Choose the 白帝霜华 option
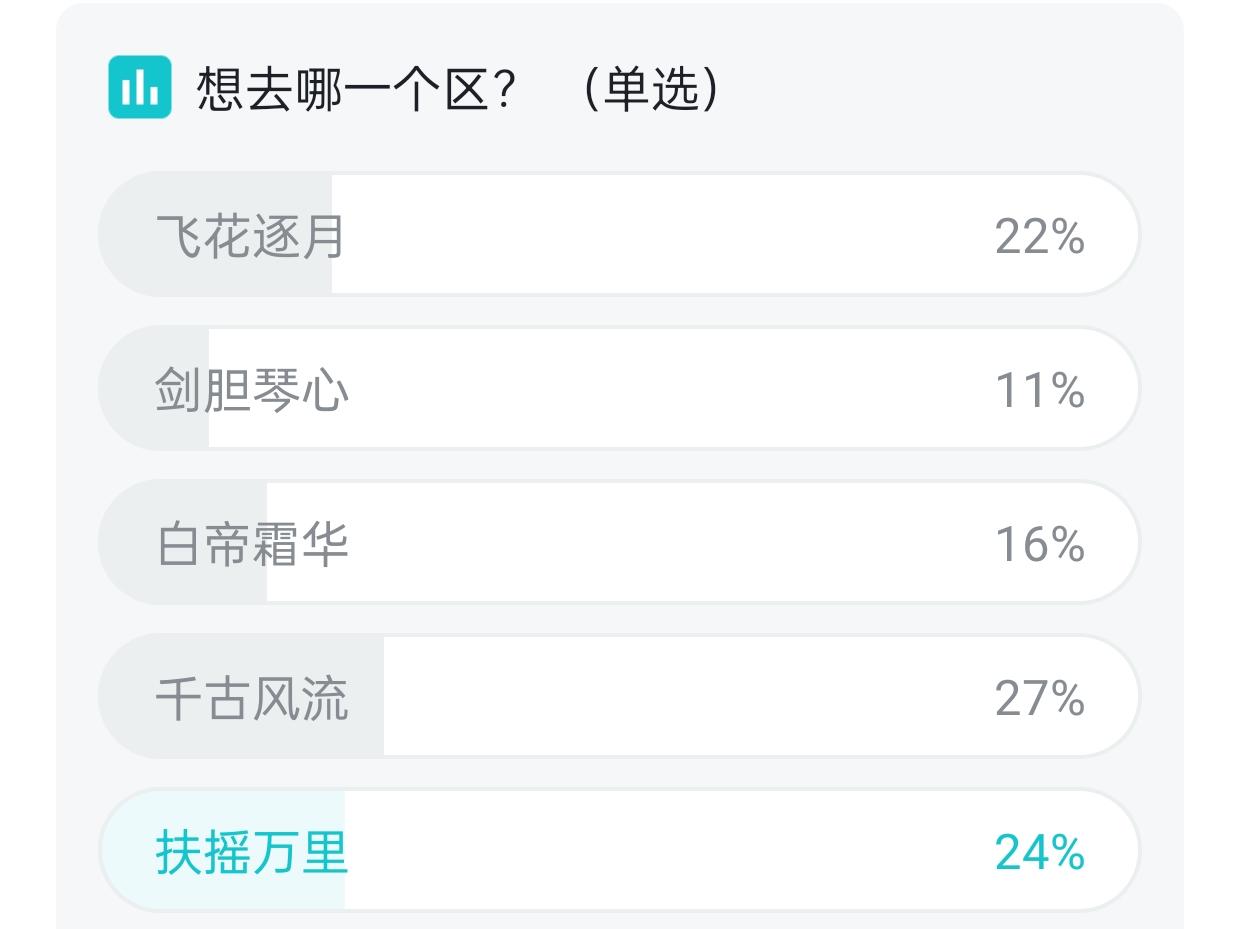 coord(619,542)
